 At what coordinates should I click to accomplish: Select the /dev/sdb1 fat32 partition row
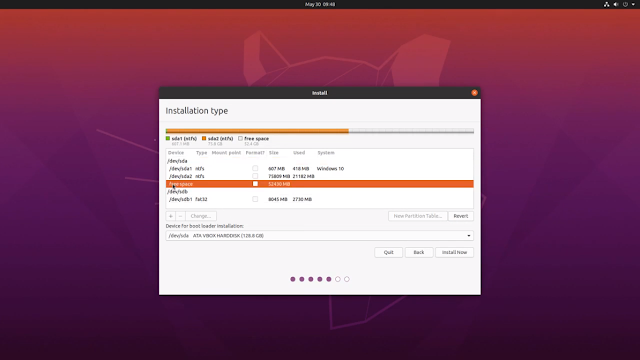[320, 199]
